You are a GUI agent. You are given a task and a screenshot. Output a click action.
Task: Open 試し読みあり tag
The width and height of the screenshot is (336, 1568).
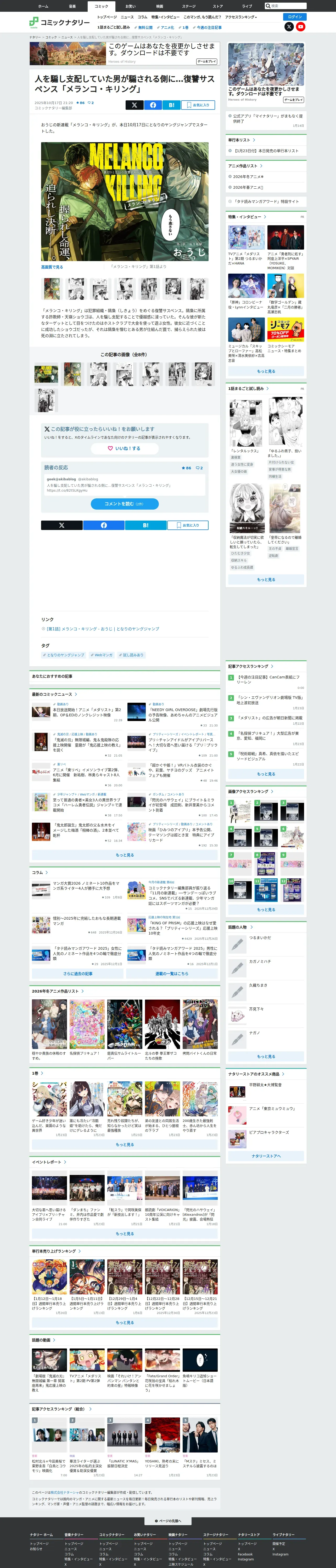point(131,656)
